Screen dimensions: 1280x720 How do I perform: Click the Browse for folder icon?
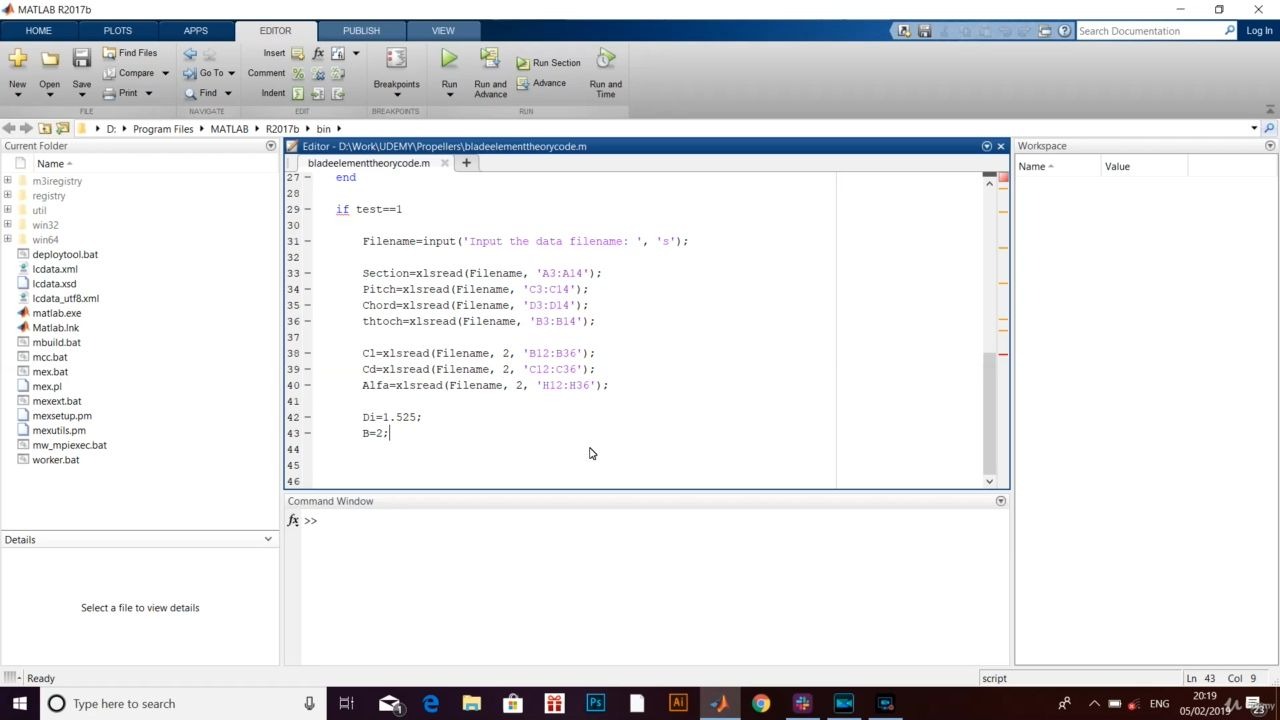63,129
